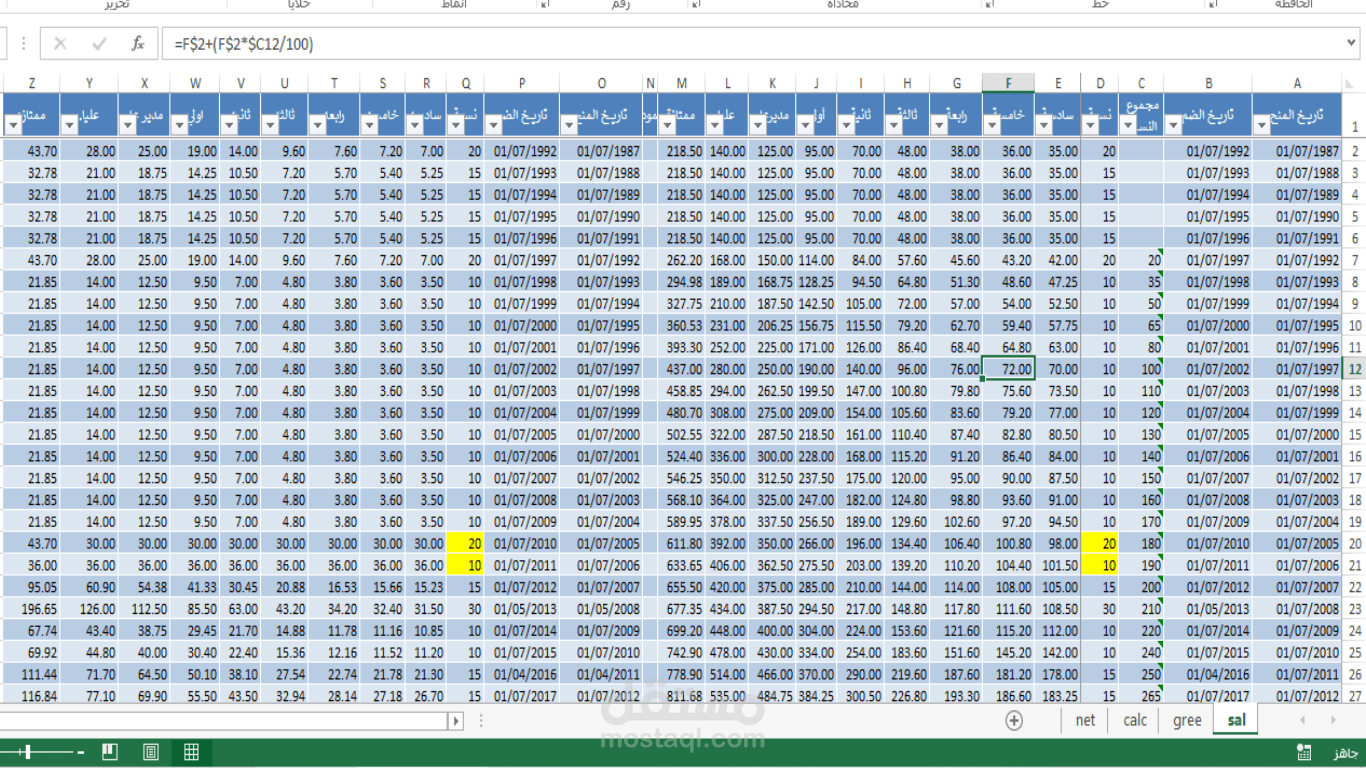The width and height of the screenshot is (1366, 768).
Task: Click cell C27 with value 265
Action: [1142, 696]
